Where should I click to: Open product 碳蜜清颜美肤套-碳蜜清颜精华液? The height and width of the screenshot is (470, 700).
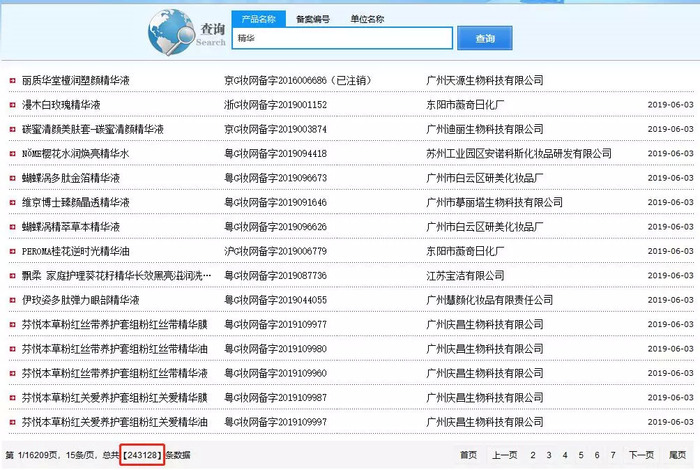coord(93,129)
